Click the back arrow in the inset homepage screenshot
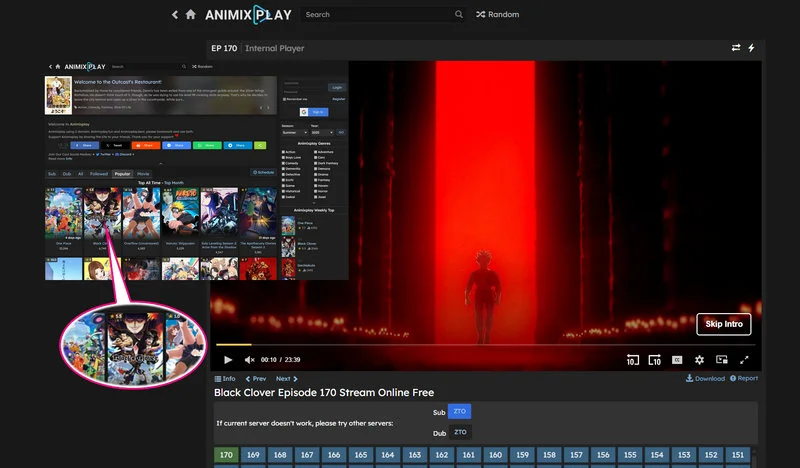This screenshot has width=800, height=468. click(x=50, y=66)
